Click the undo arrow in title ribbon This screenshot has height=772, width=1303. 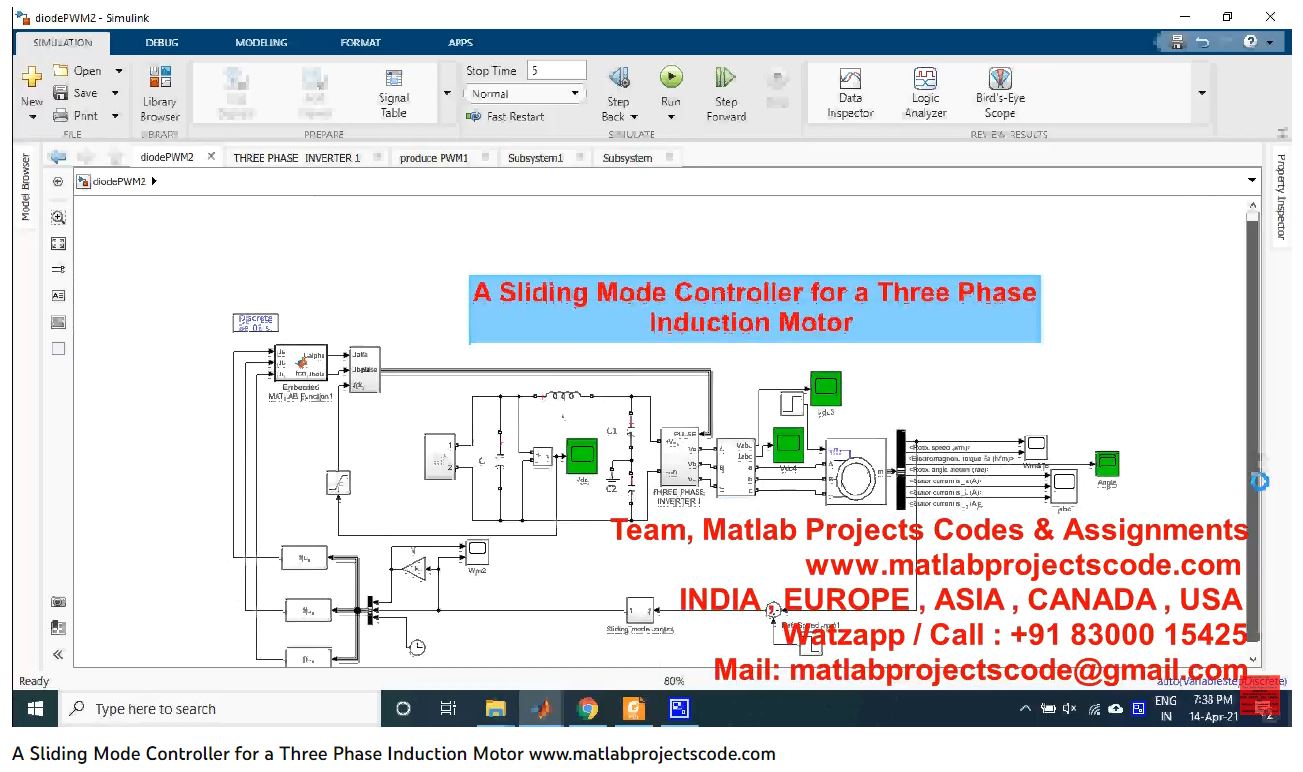[1202, 42]
